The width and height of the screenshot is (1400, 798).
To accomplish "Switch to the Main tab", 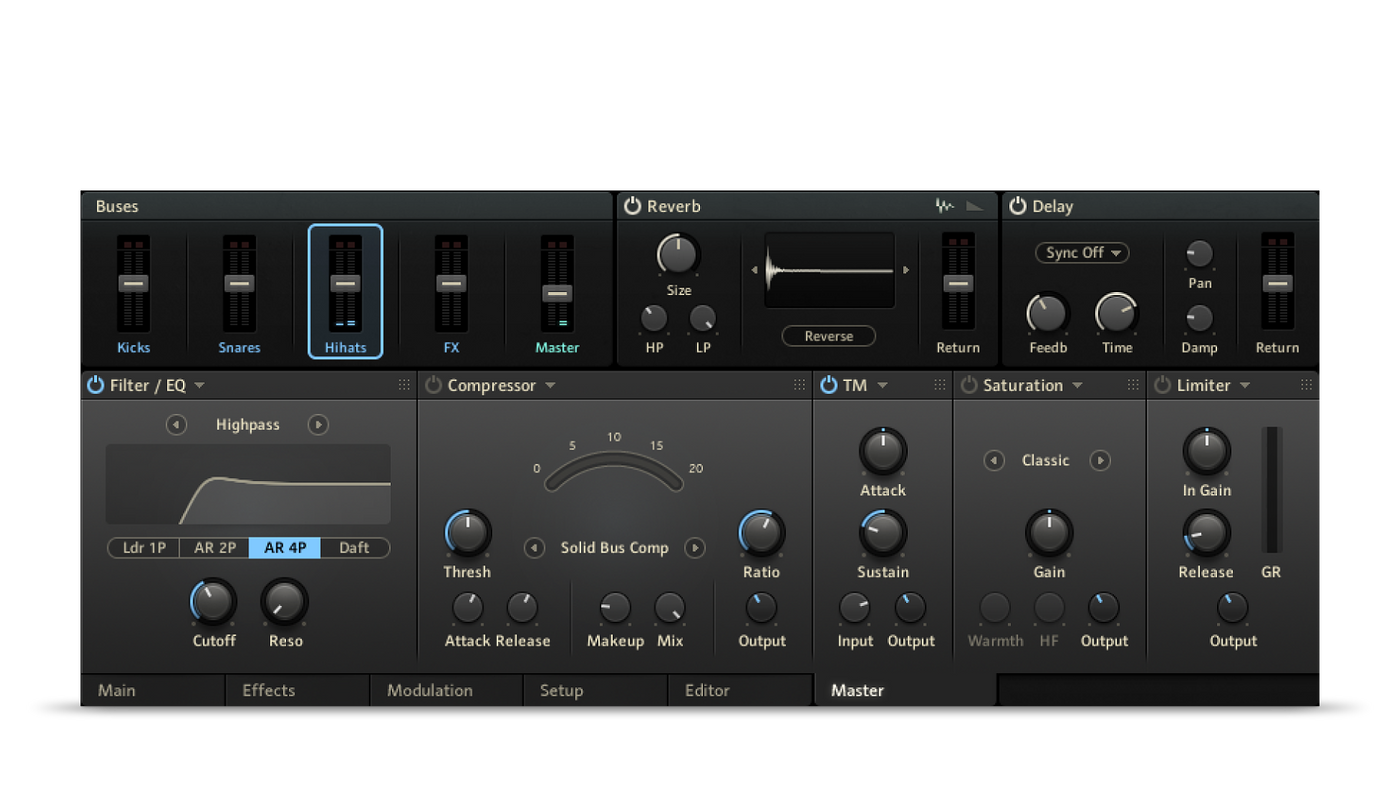I will tap(152, 690).
